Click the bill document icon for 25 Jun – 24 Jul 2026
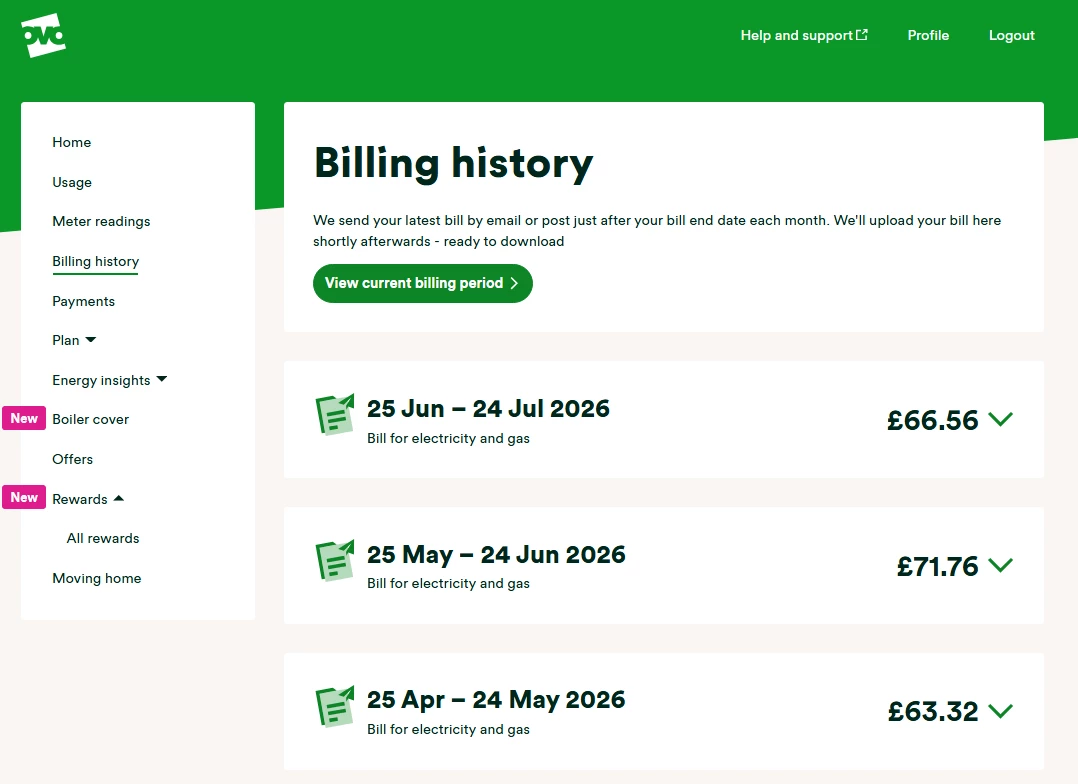Viewport: 1078px width, 784px height. (x=335, y=415)
